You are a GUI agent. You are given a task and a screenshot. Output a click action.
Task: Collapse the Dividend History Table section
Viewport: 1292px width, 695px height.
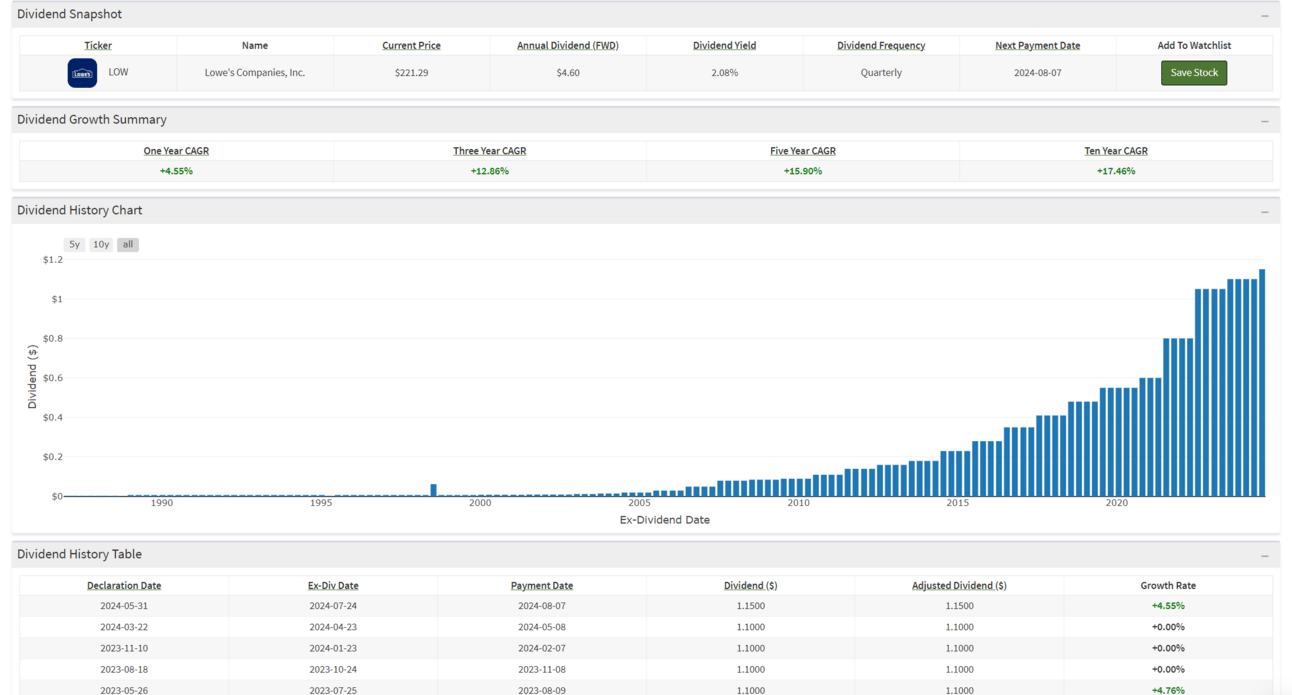click(x=1264, y=555)
